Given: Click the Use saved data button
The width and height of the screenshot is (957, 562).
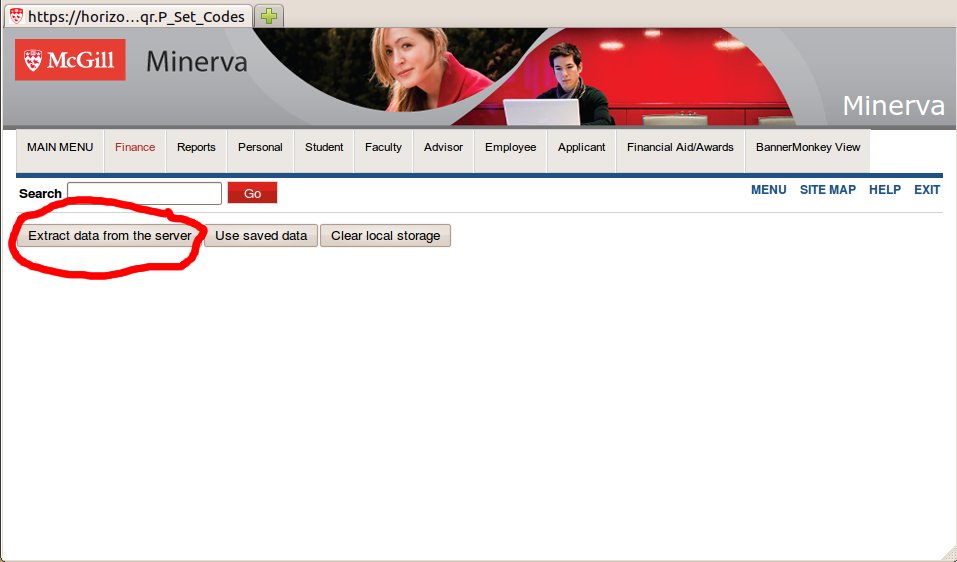Looking at the screenshot, I should click(x=261, y=236).
